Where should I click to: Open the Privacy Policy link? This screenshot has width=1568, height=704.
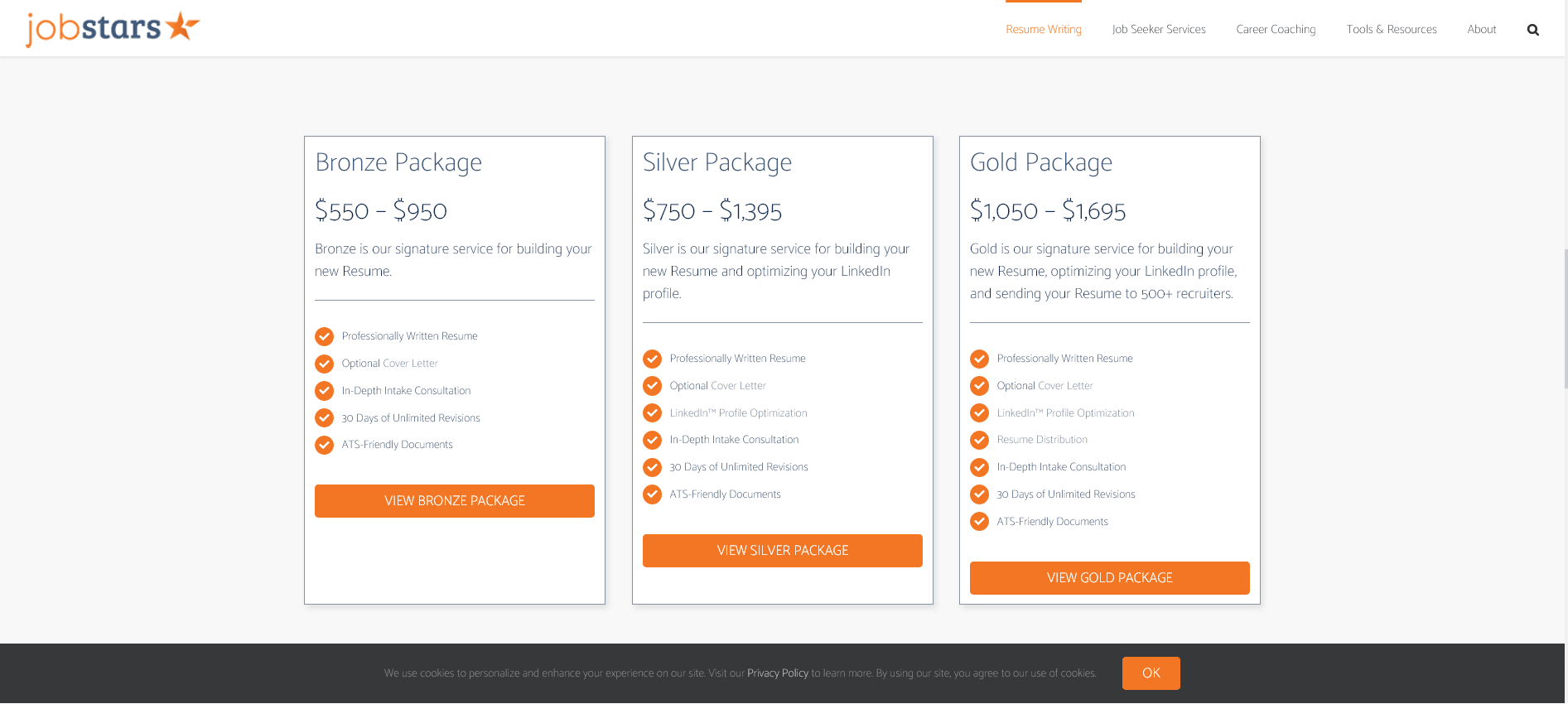(x=778, y=673)
